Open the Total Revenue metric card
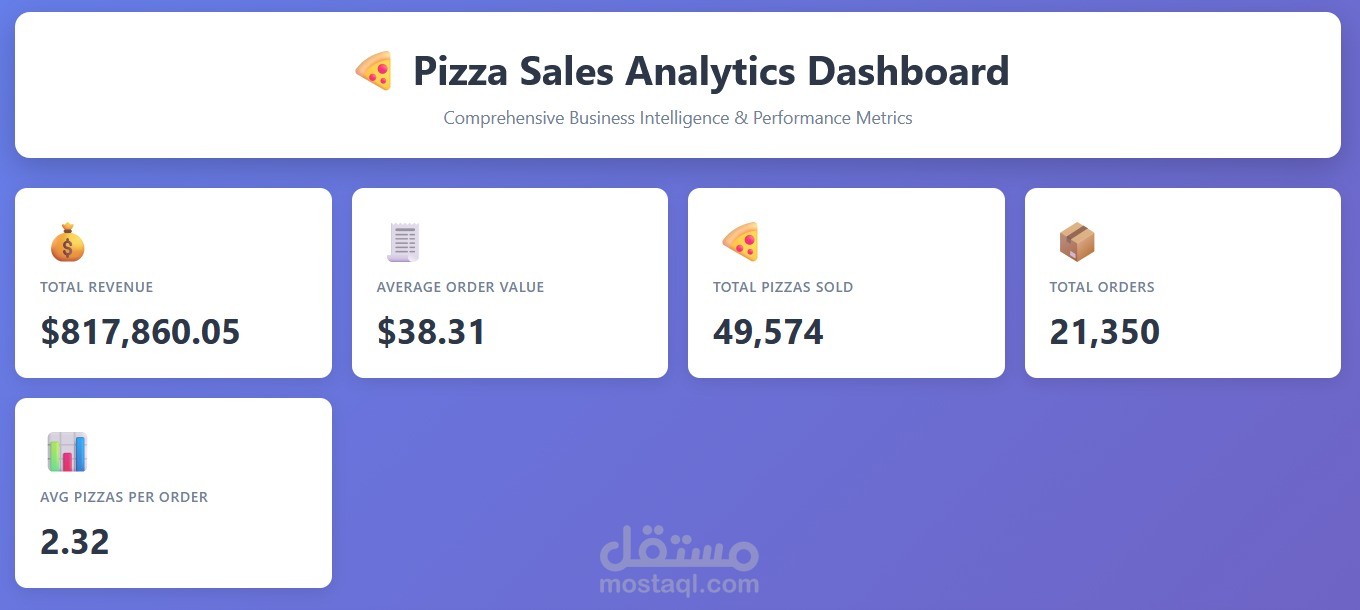 173,283
